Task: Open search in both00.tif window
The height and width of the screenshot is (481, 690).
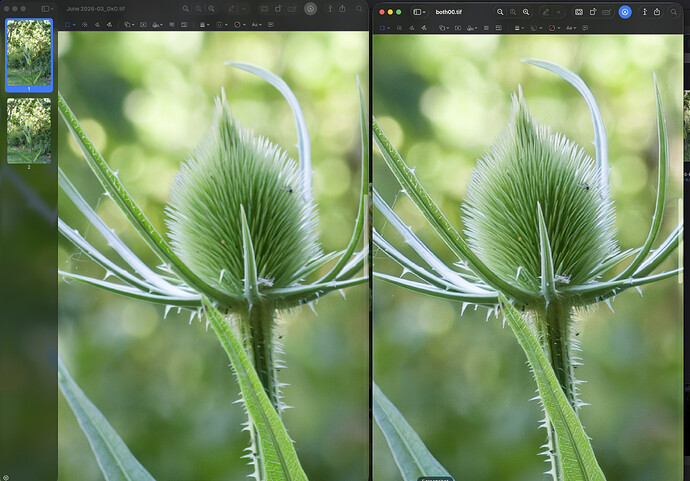Action: coord(674,12)
